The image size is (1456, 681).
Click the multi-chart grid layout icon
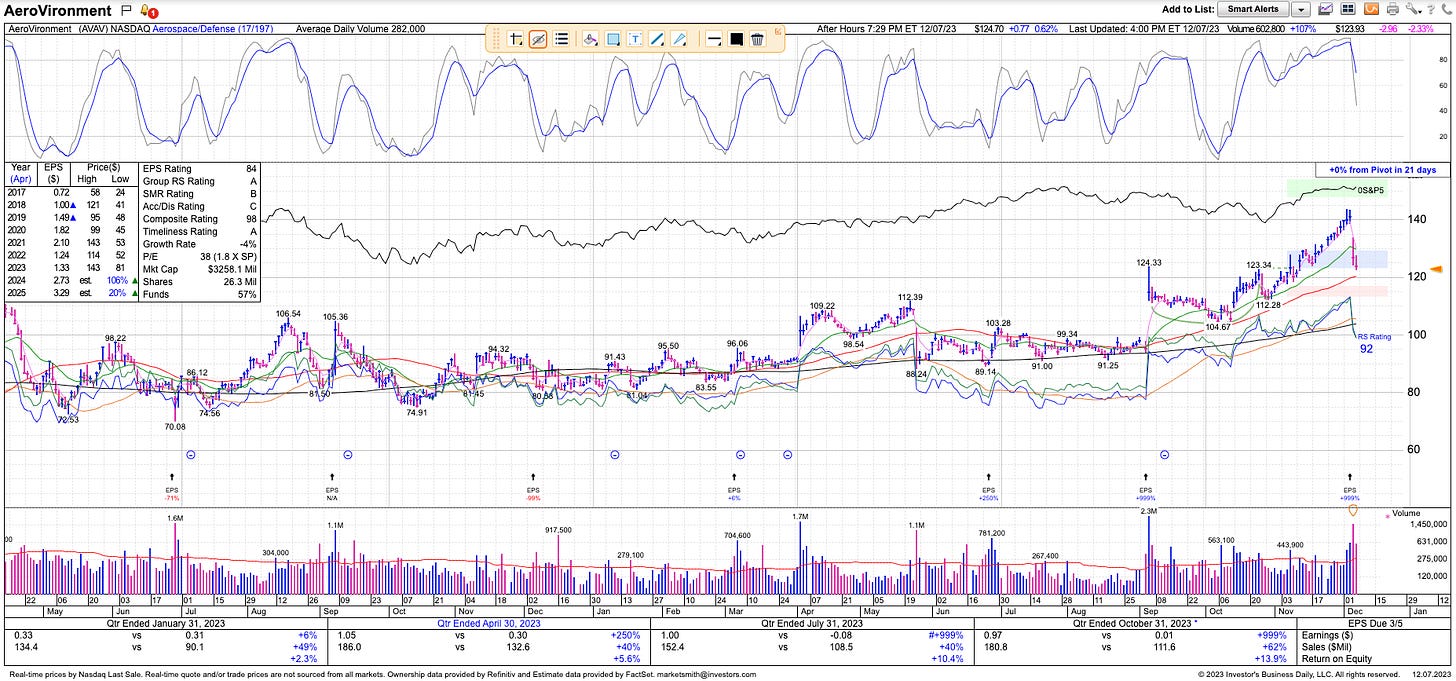[1348, 9]
